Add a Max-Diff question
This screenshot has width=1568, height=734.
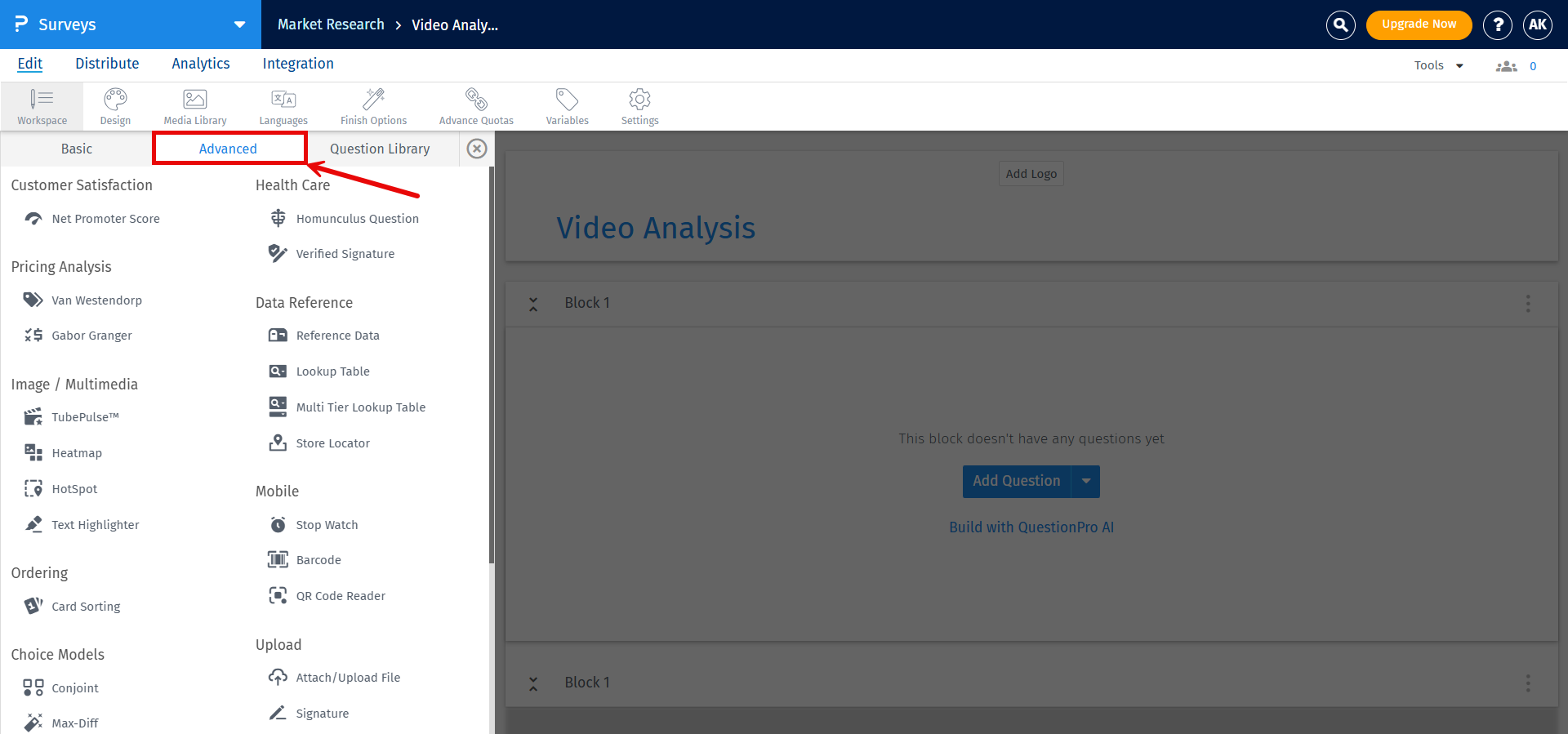point(61,723)
